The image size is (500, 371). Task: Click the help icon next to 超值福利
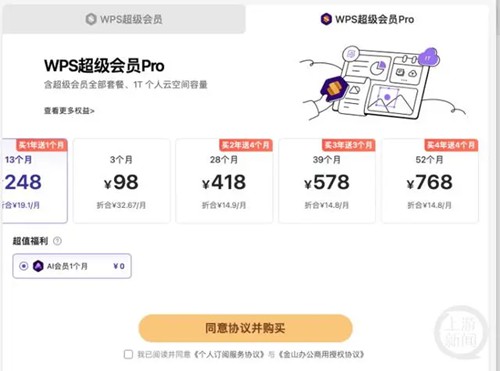point(57,241)
